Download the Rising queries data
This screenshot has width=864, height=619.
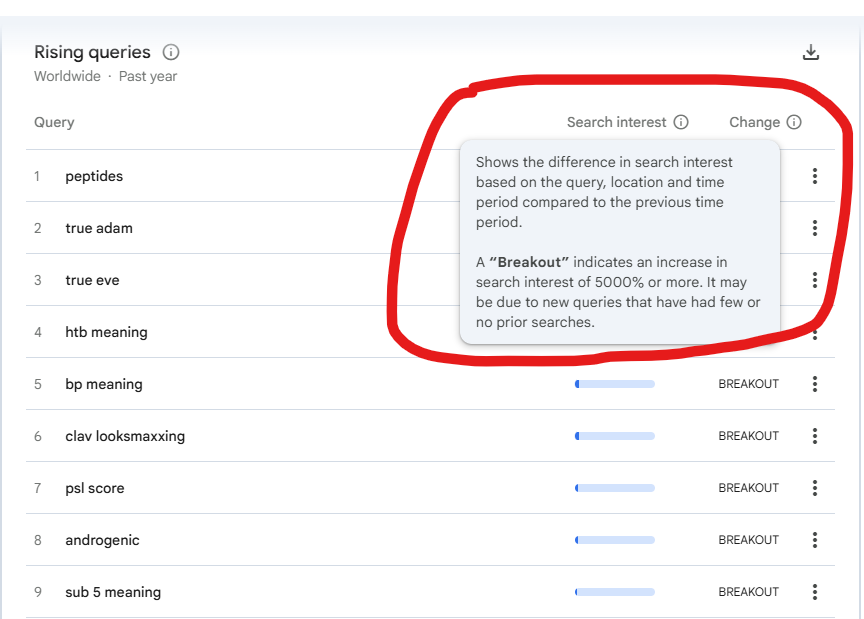click(811, 53)
